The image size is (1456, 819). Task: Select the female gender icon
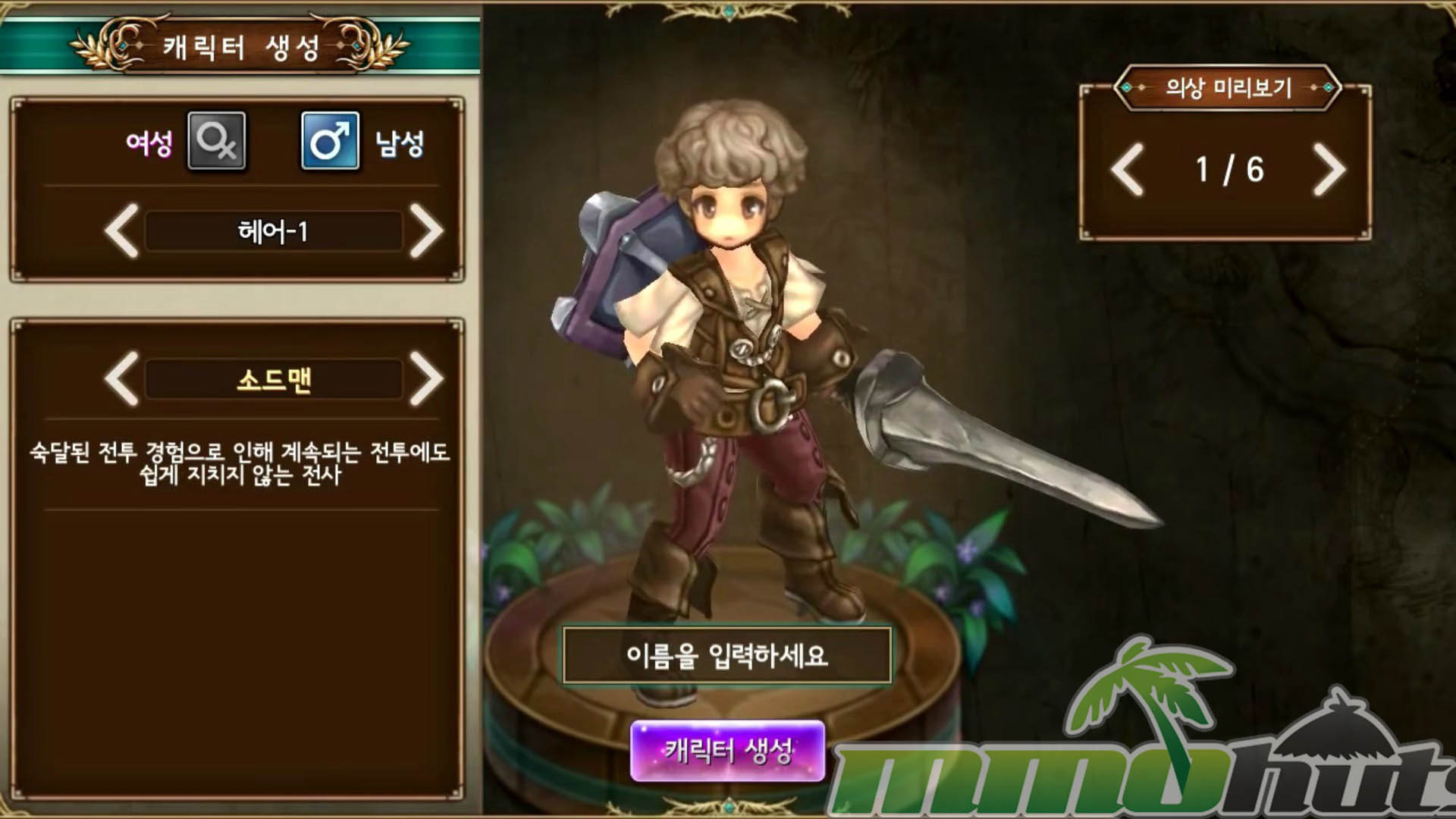click(217, 141)
